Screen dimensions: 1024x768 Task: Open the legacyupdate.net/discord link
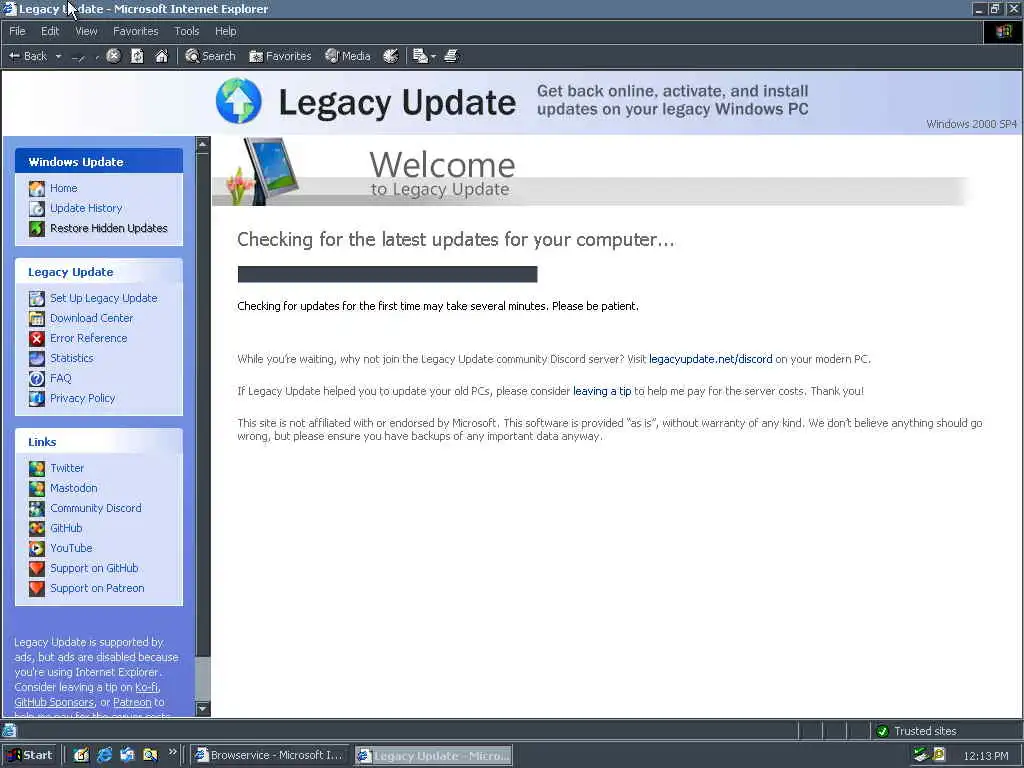(711, 359)
